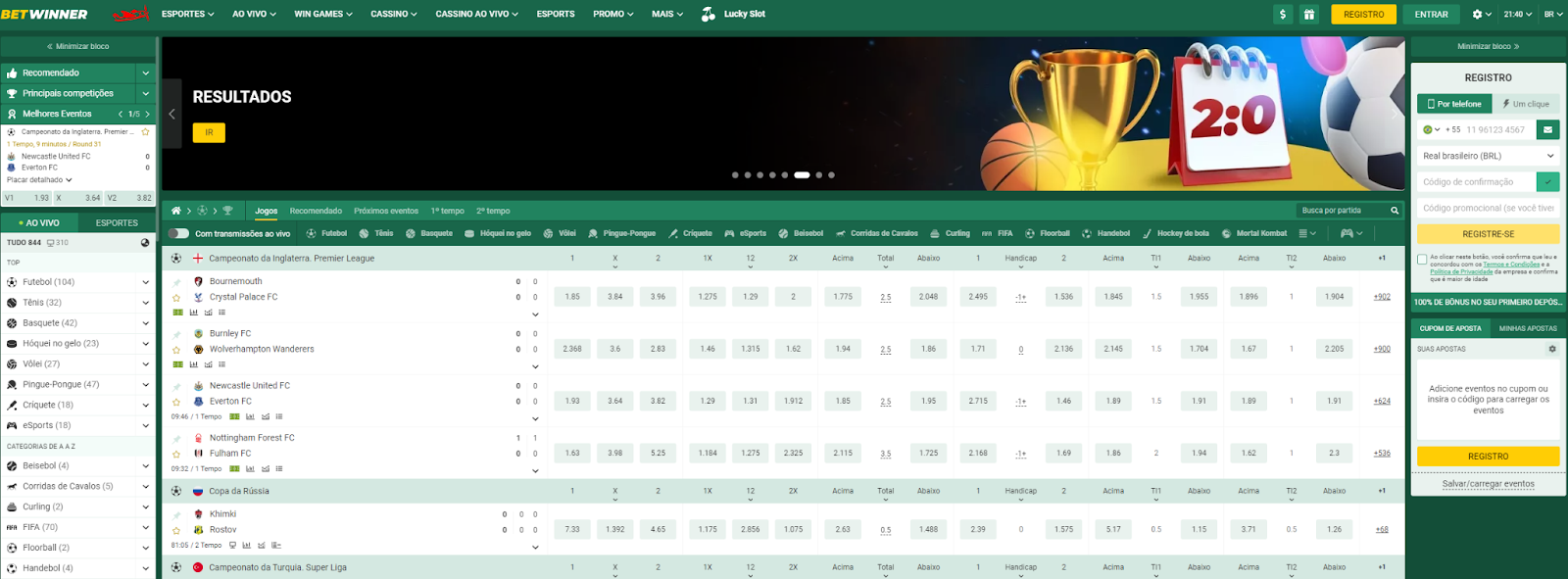Screen dimensions: 1568x579
Task: Toggle 'Com transmissões ao vivo' switch
Action: (178, 233)
